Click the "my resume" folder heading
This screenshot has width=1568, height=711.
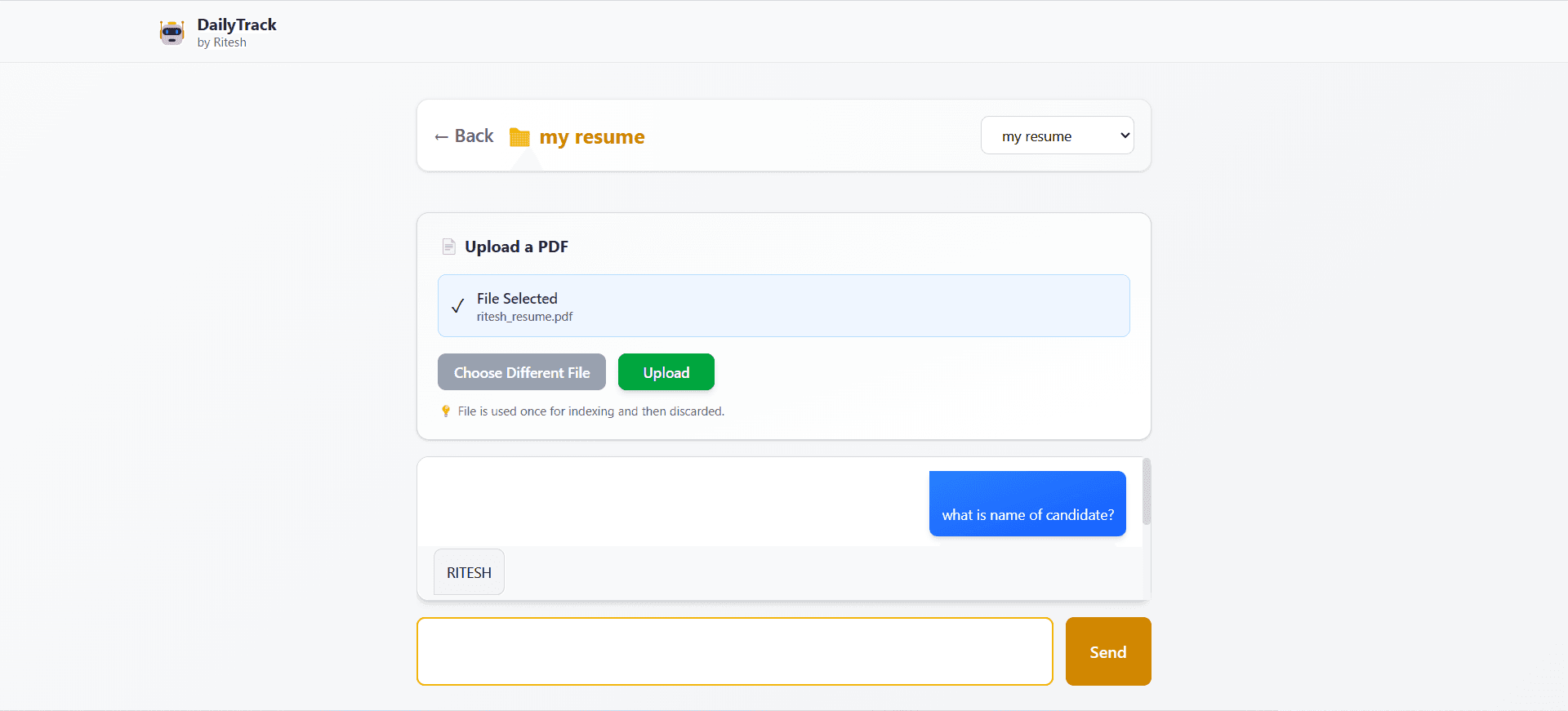point(592,136)
